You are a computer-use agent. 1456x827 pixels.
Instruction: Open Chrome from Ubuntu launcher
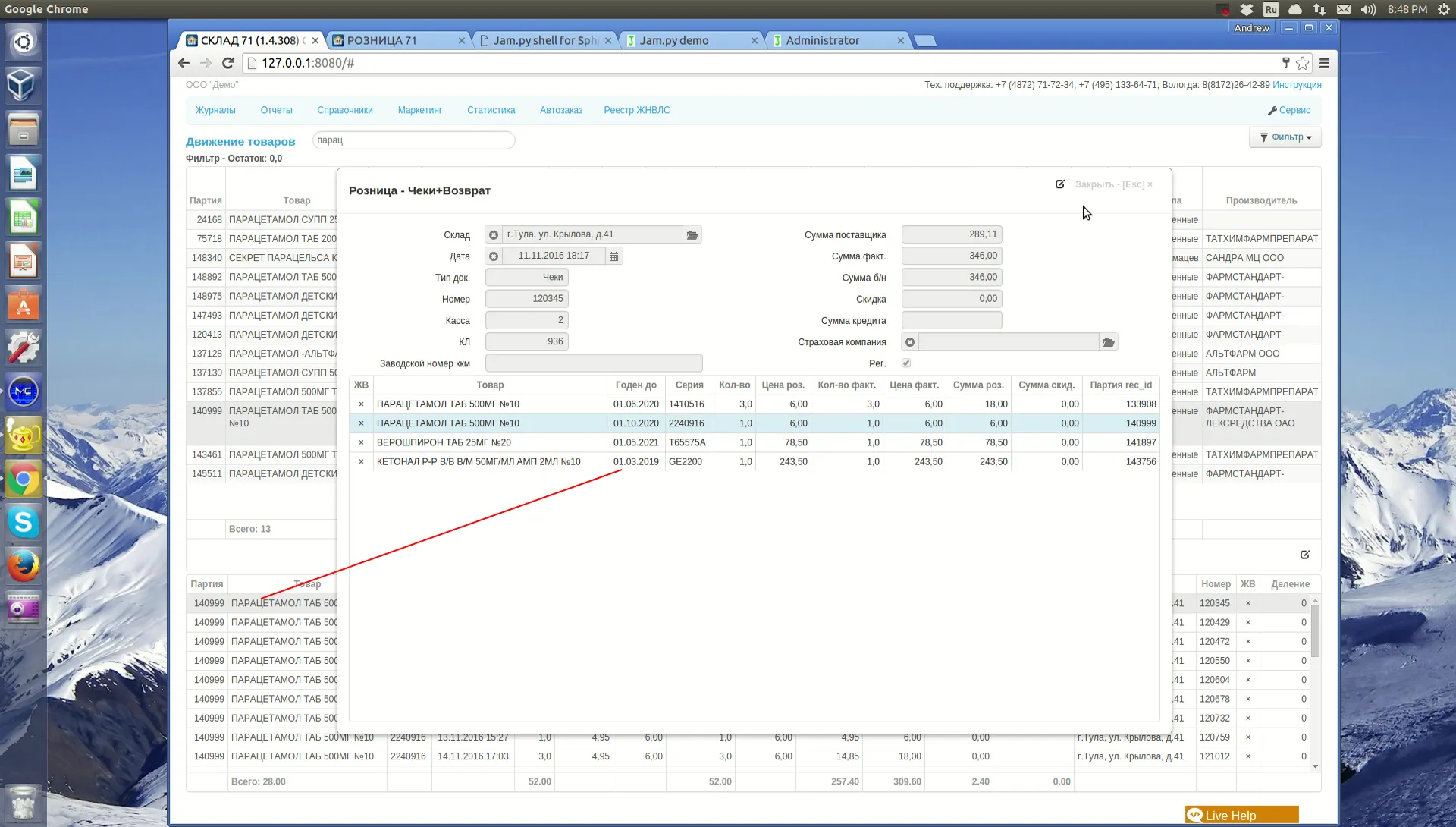(x=23, y=480)
